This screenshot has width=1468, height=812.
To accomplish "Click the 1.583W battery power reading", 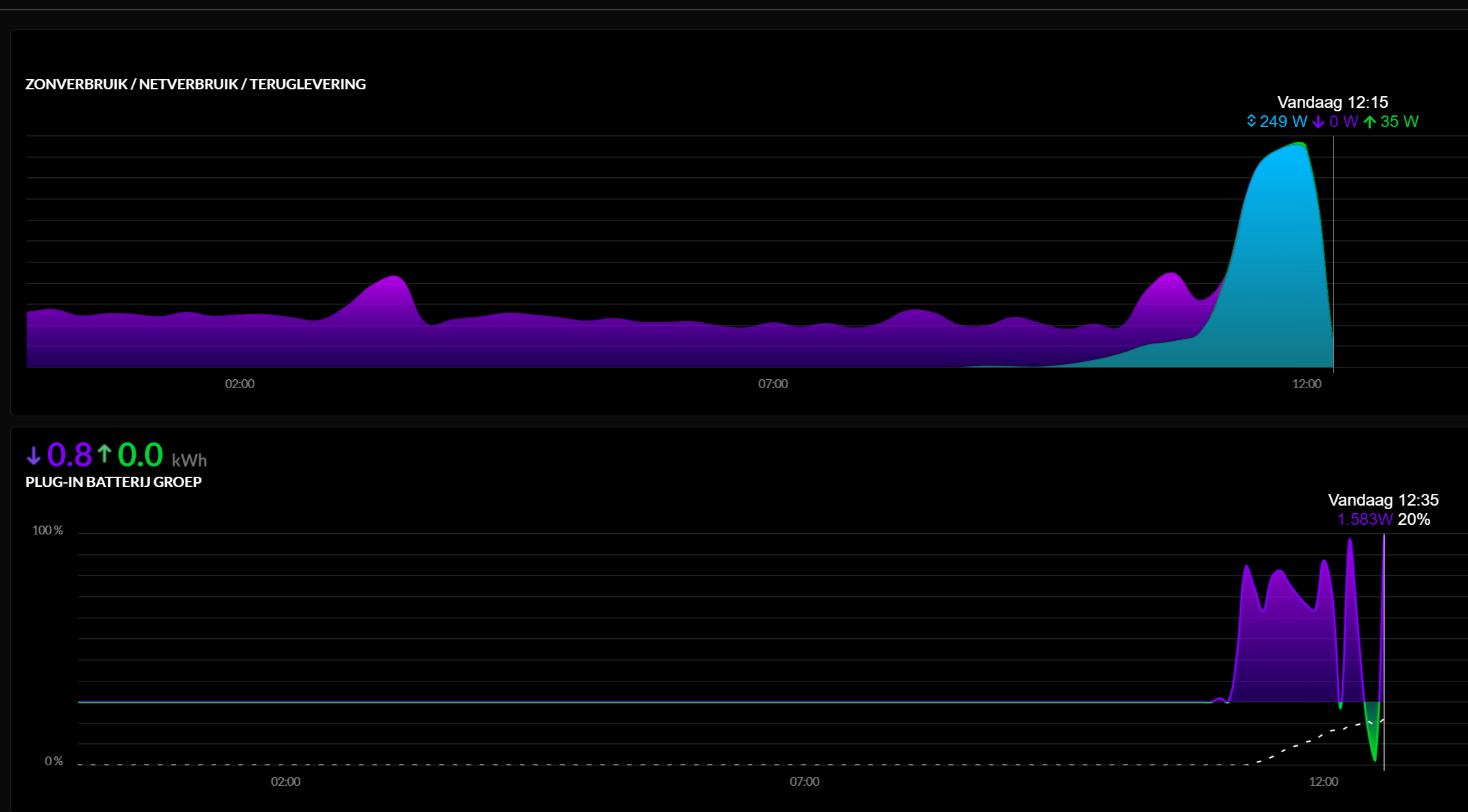I will [x=1365, y=519].
